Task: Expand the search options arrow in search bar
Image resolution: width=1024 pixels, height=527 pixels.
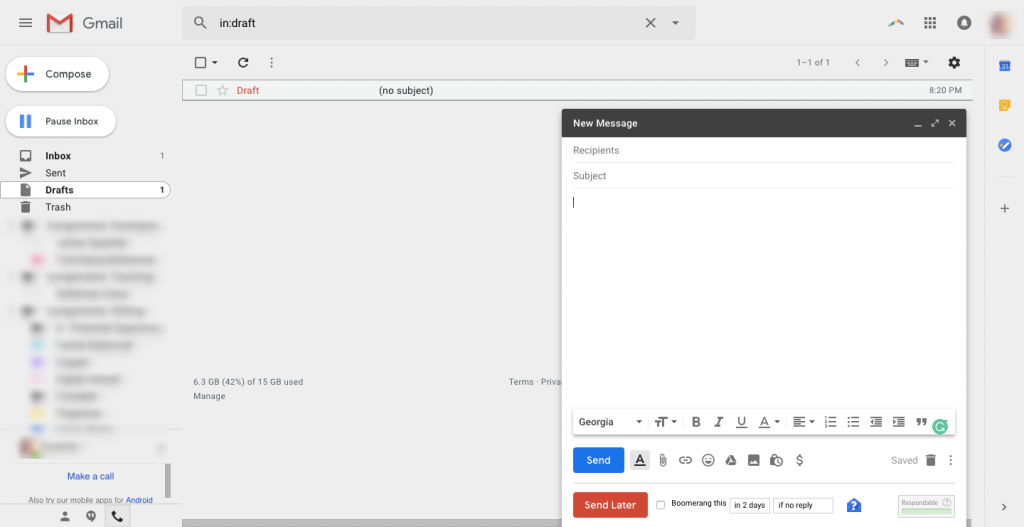Action: [676, 23]
